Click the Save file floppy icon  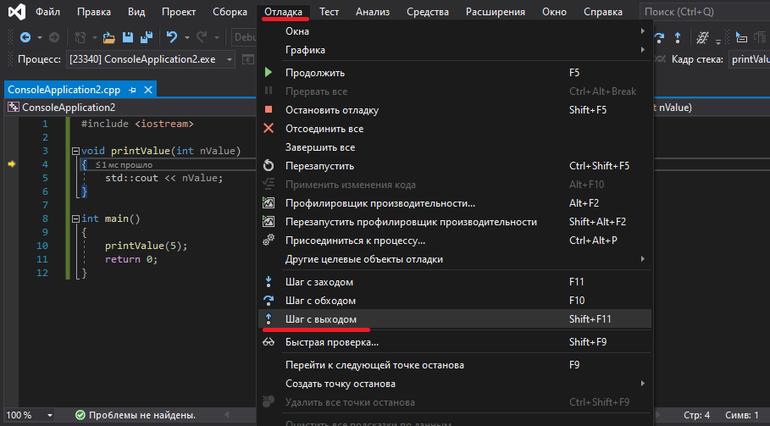[128, 37]
